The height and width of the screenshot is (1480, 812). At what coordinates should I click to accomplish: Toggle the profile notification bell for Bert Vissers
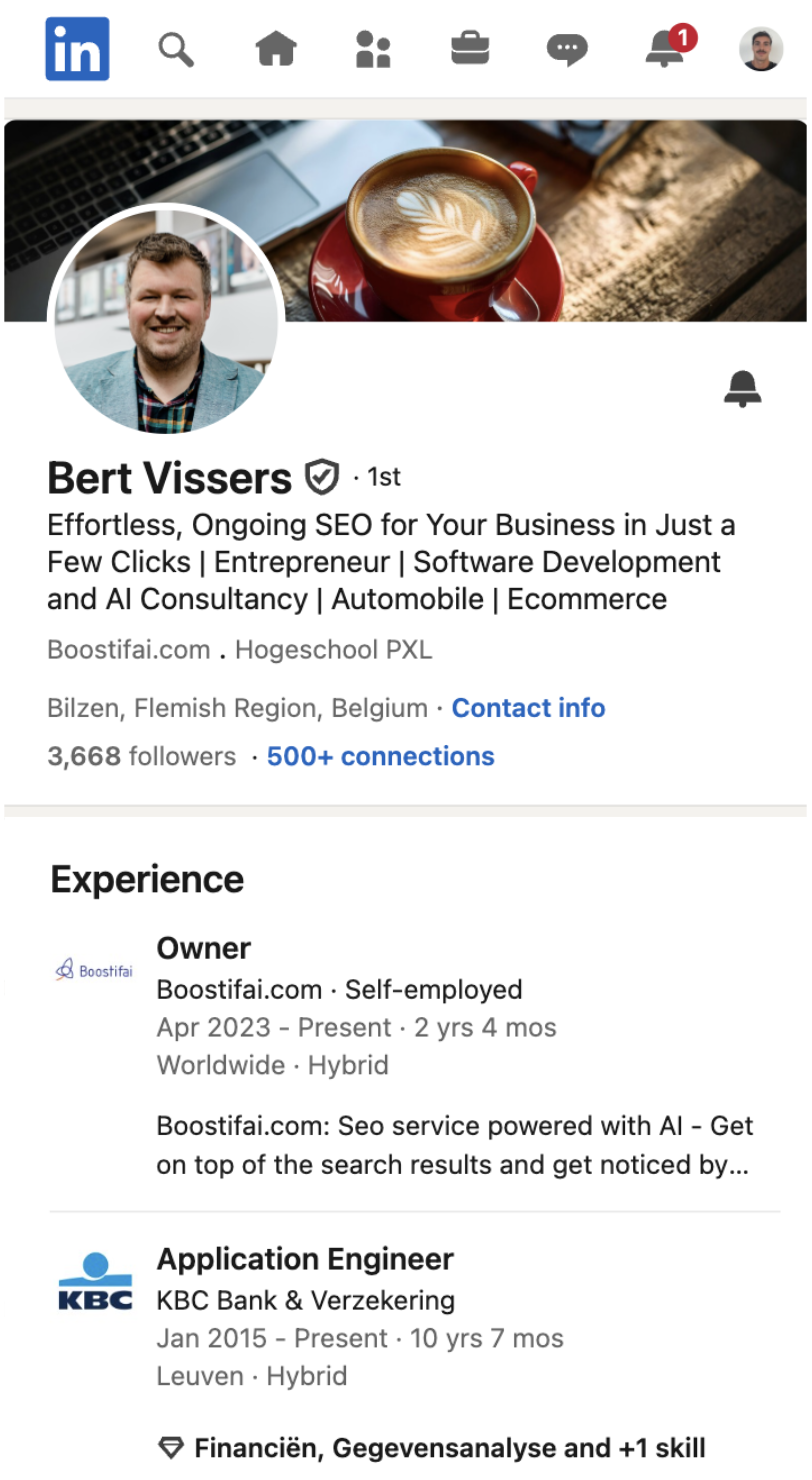click(x=742, y=388)
